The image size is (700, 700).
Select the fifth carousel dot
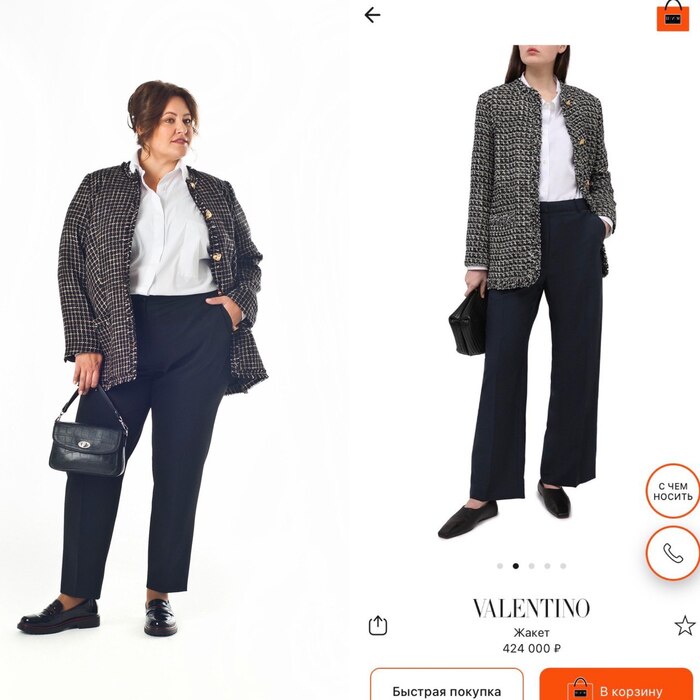pos(563,566)
